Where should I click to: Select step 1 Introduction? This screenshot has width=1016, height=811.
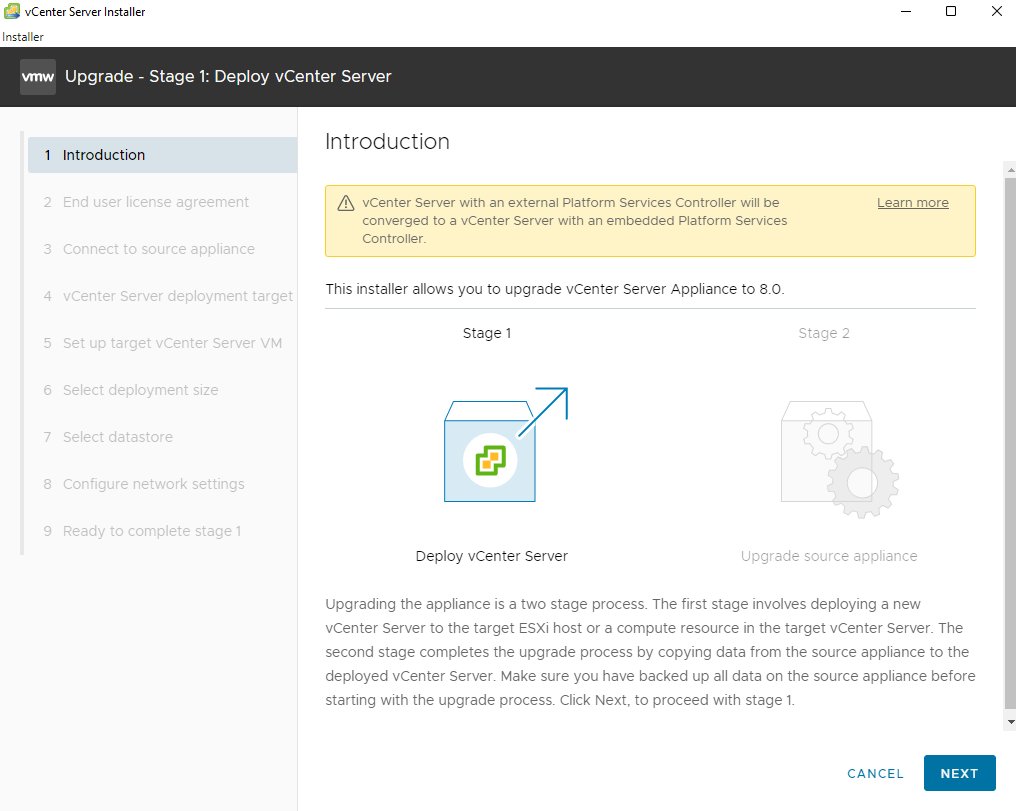tap(163, 155)
